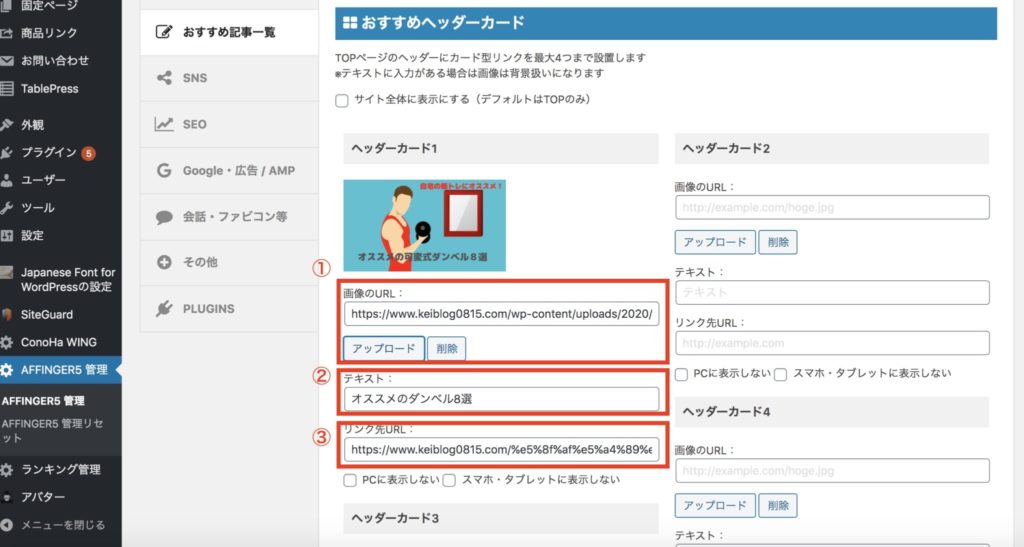Click 削除 button for header card 1
This screenshot has height=547, width=1024.
point(447,349)
